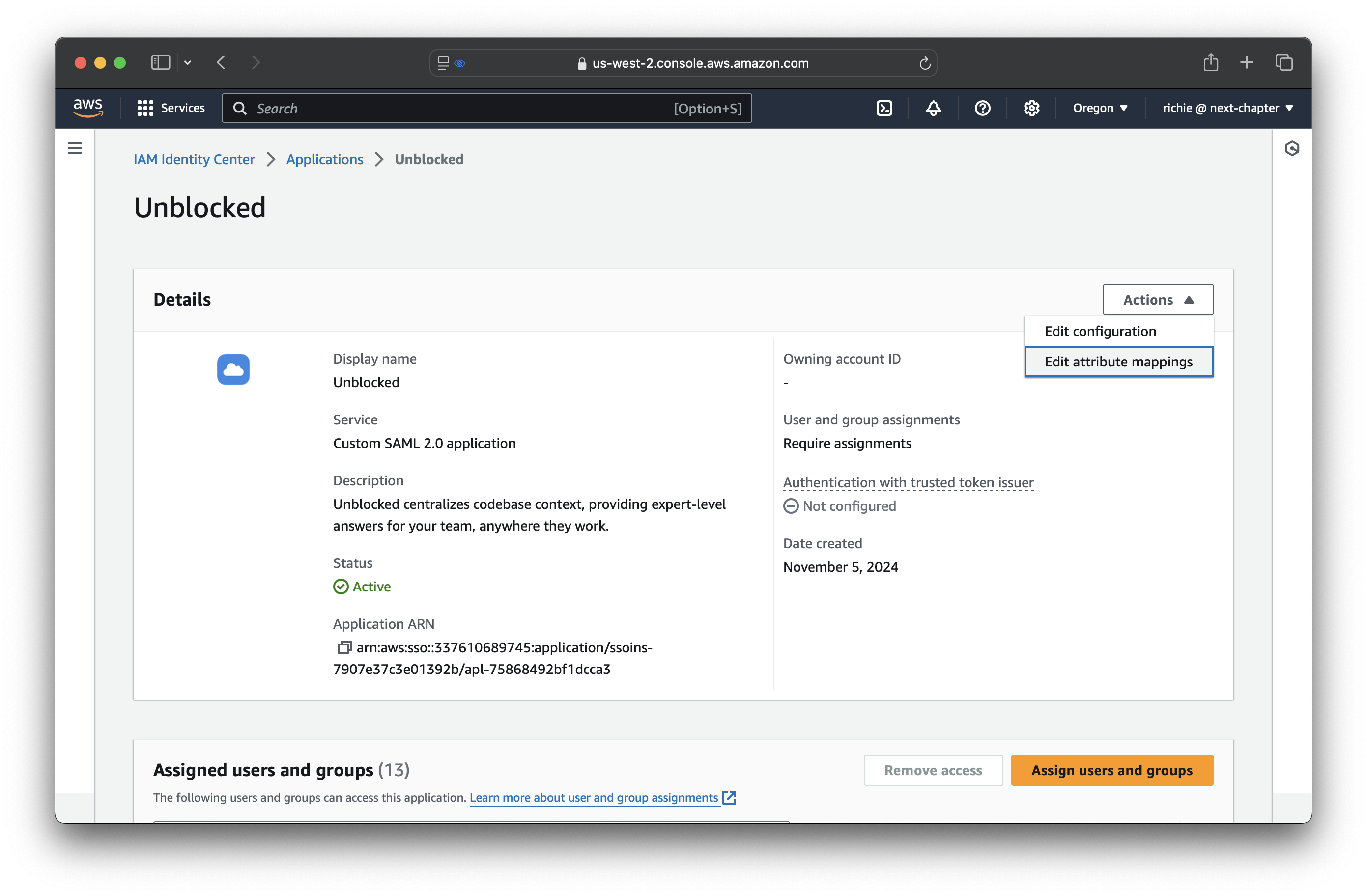Click the external link icon after Learn more
Viewport: 1367px width, 896px height.
pyautogui.click(x=730, y=797)
